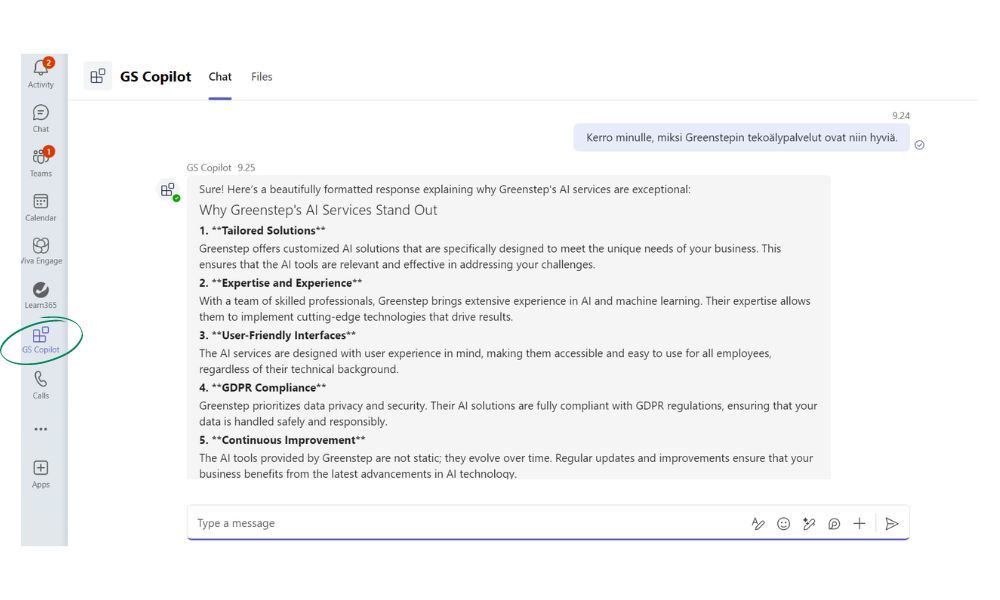
Task: Select the Chat tab
Action: (220, 77)
